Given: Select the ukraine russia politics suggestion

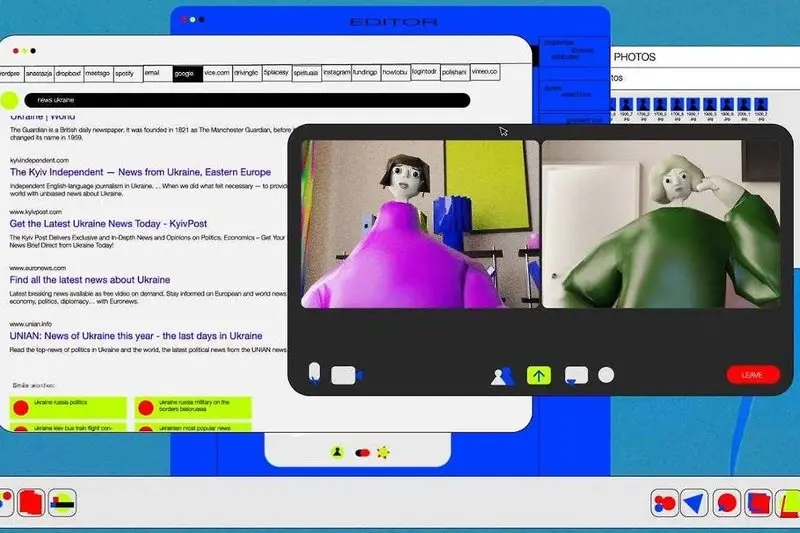Looking at the screenshot, I should (x=68, y=408).
